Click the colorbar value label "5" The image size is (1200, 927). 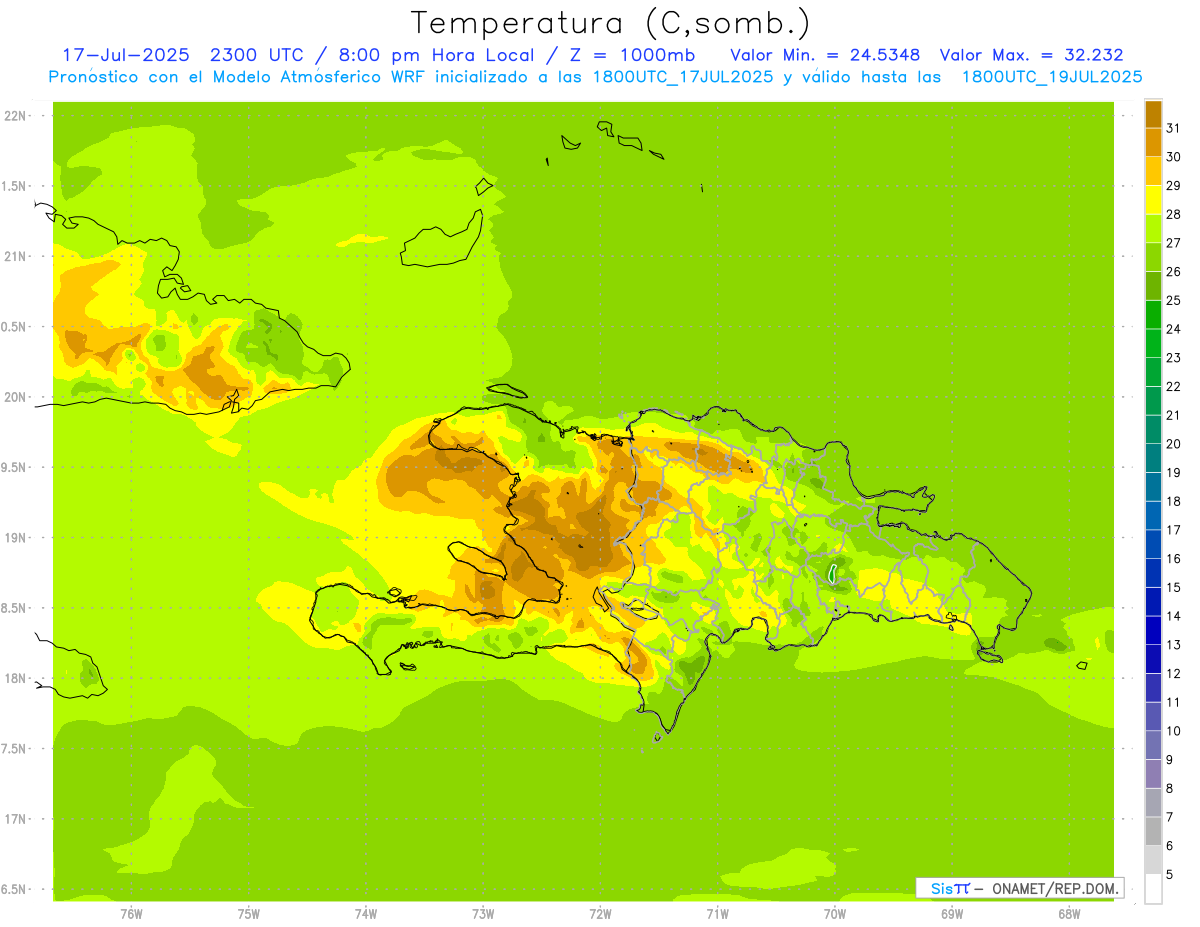(1170, 874)
